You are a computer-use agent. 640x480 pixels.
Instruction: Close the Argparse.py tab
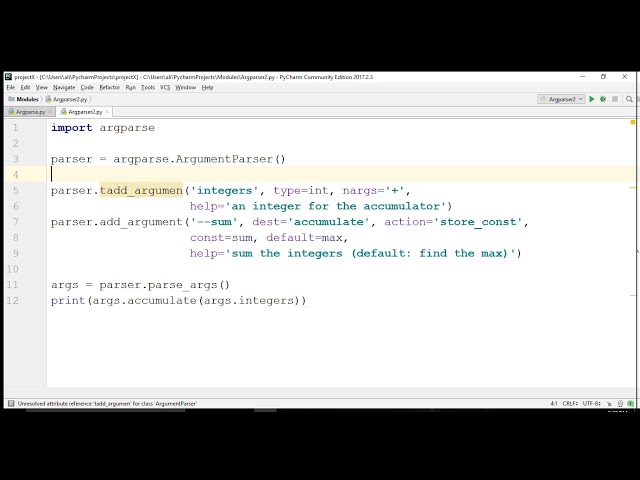coord(50,112)
